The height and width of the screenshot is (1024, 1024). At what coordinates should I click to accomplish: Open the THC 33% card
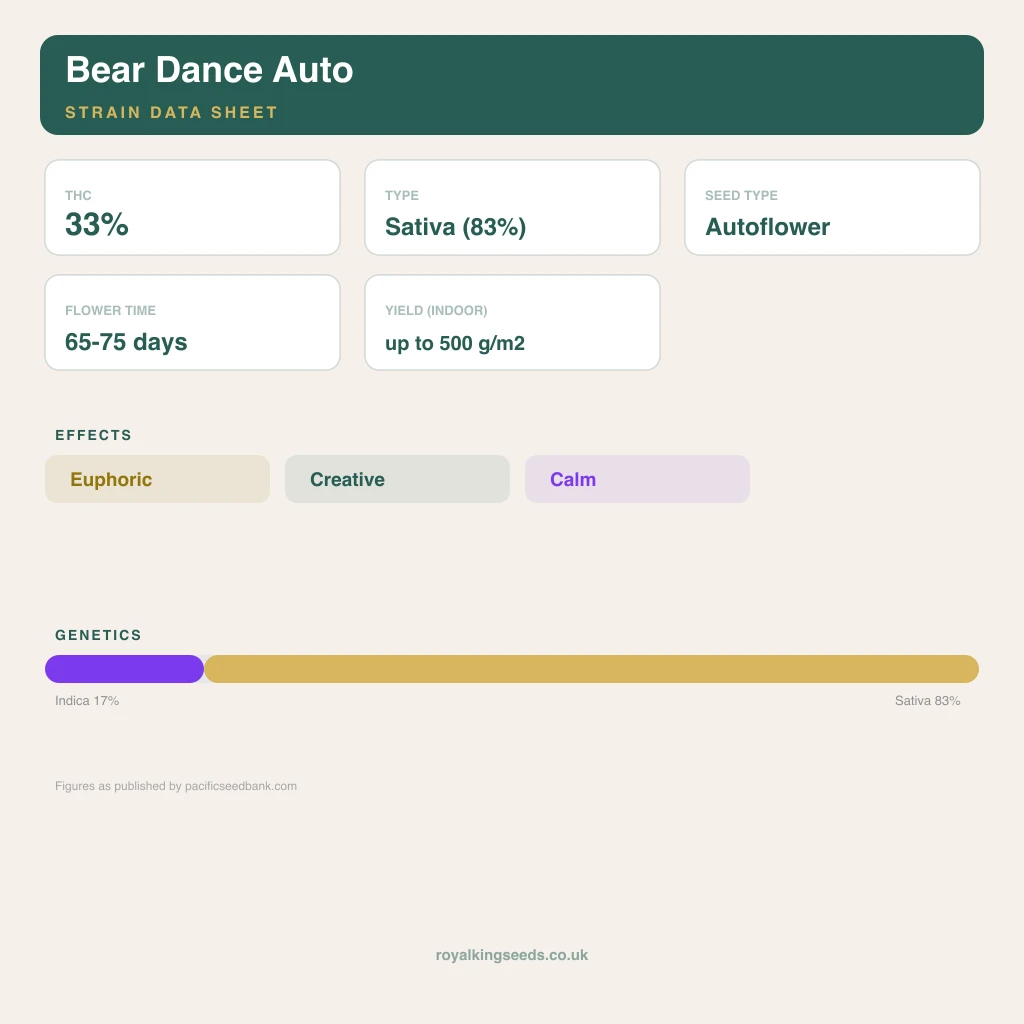pyautogui.click(x=192, y=208)
